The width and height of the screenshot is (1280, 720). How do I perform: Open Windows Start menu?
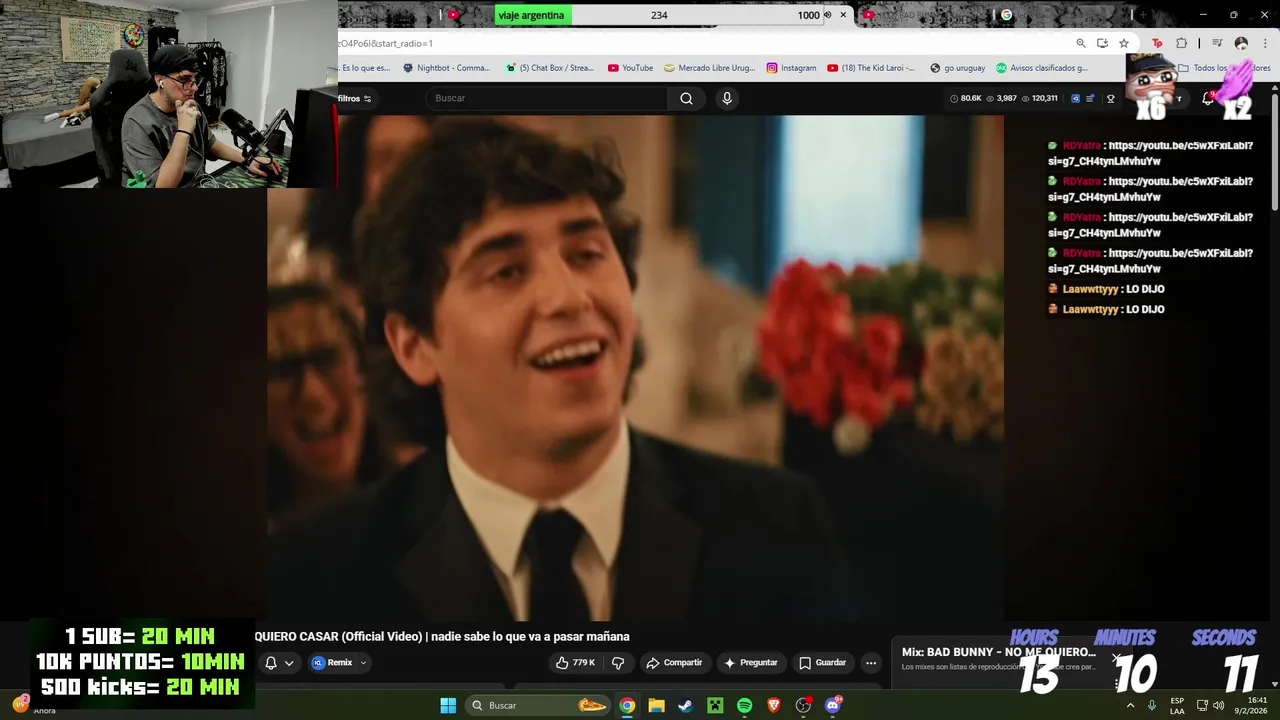click(448, 705)
